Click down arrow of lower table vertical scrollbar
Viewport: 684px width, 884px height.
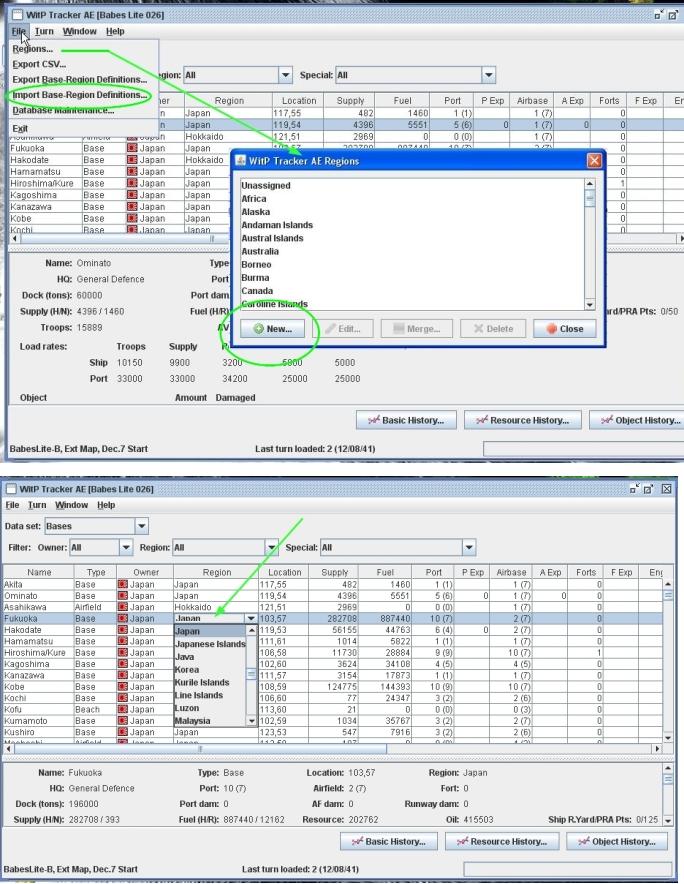(668, 737)
